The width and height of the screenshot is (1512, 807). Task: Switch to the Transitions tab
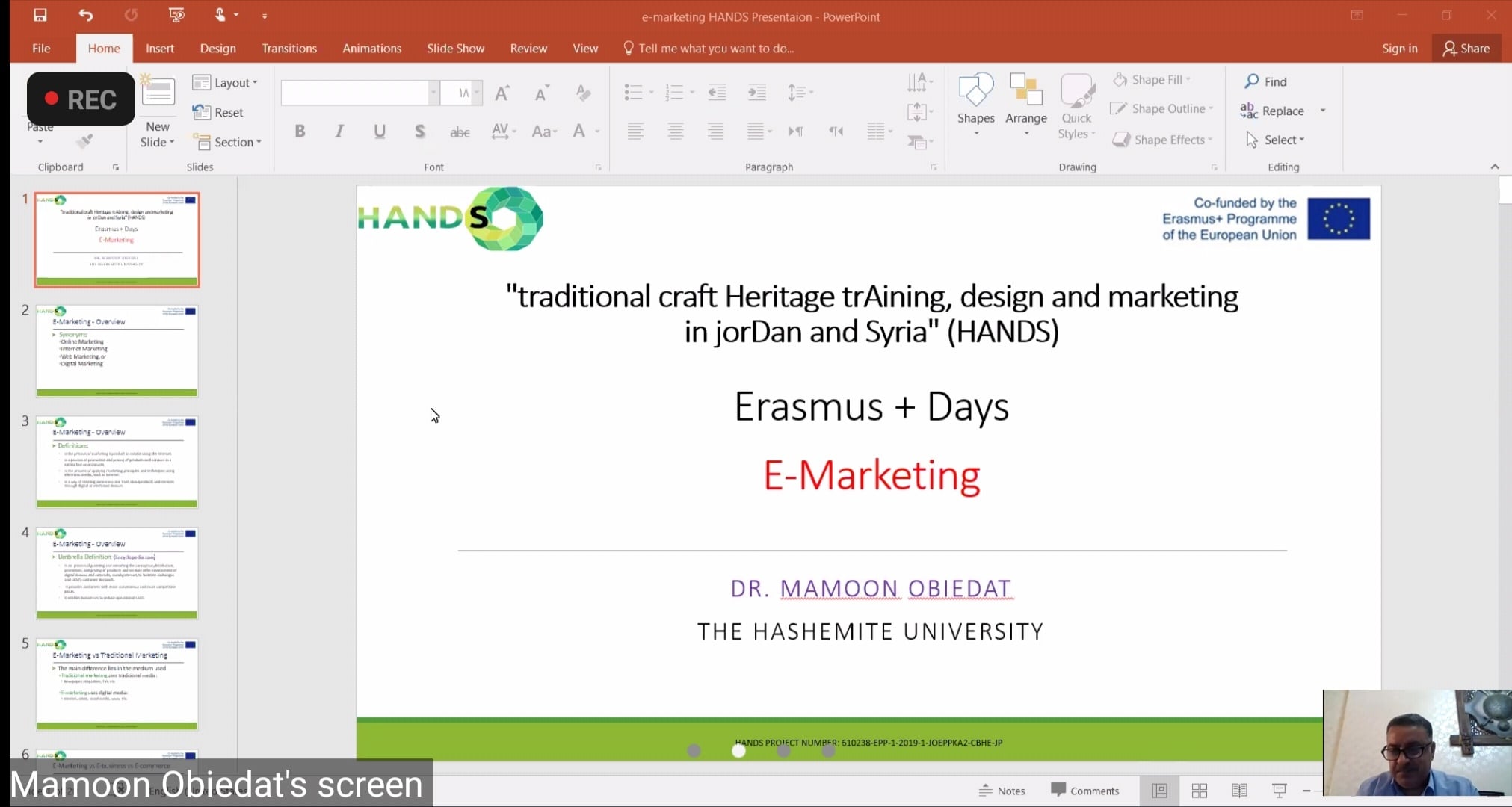click(x=289, y=48)
